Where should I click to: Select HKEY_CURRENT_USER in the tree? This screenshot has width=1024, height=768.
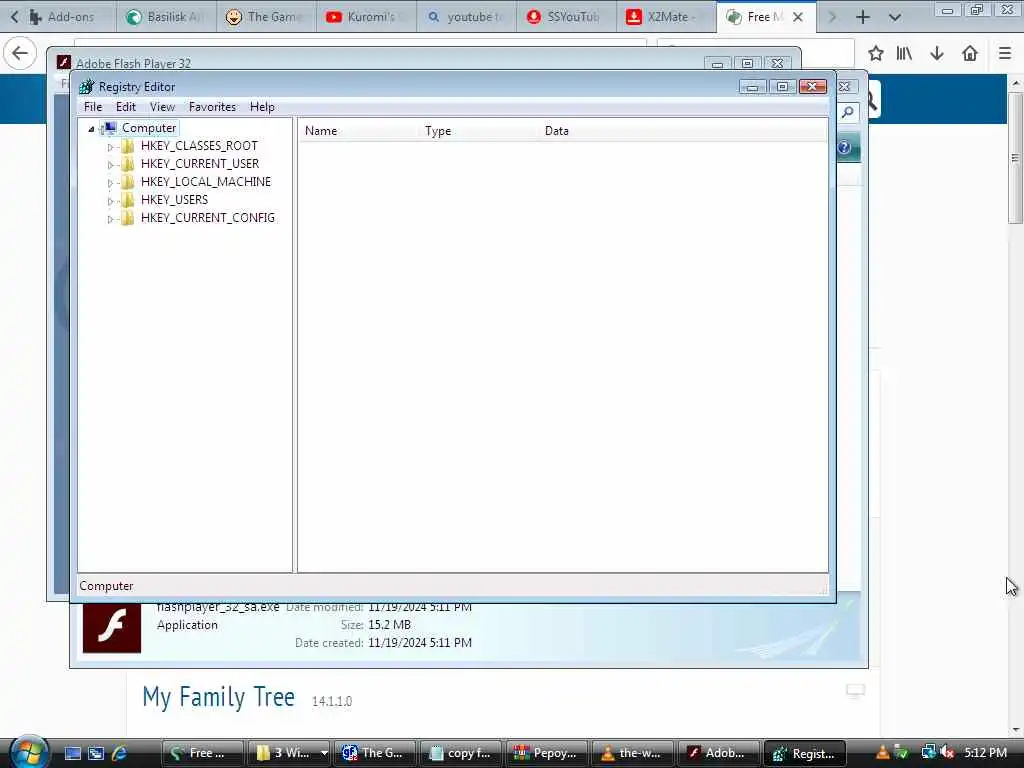[x=200, y=164]
